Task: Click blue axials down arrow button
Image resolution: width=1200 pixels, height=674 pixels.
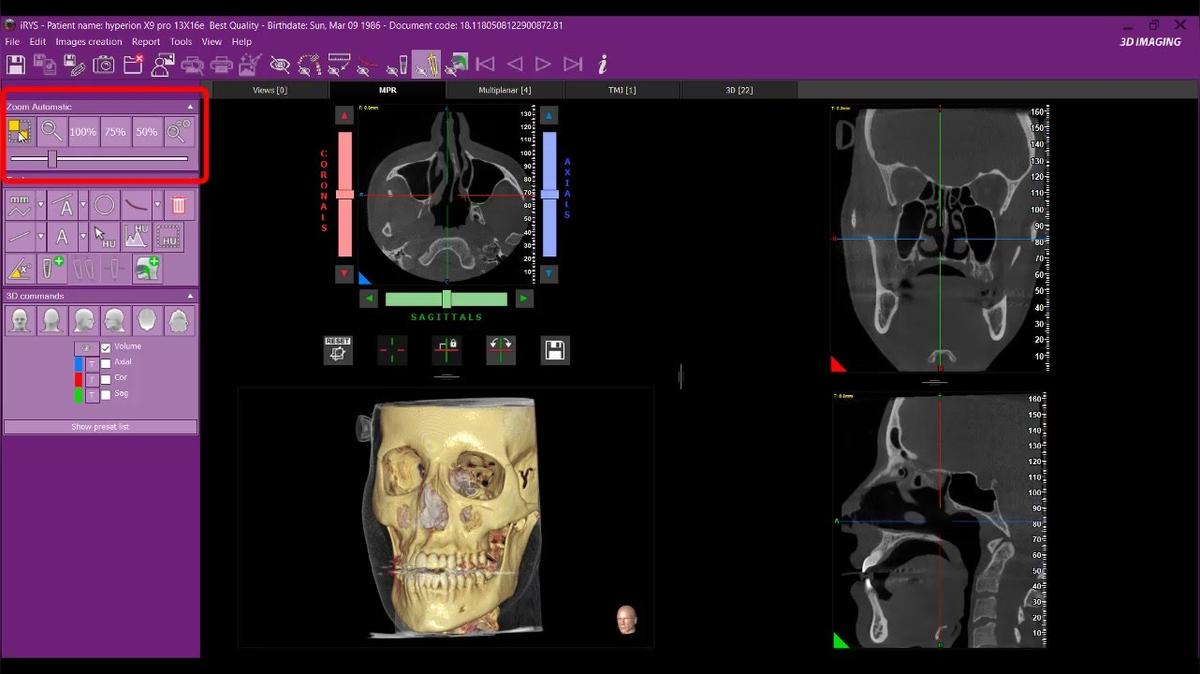Action: tap(549, 274)
